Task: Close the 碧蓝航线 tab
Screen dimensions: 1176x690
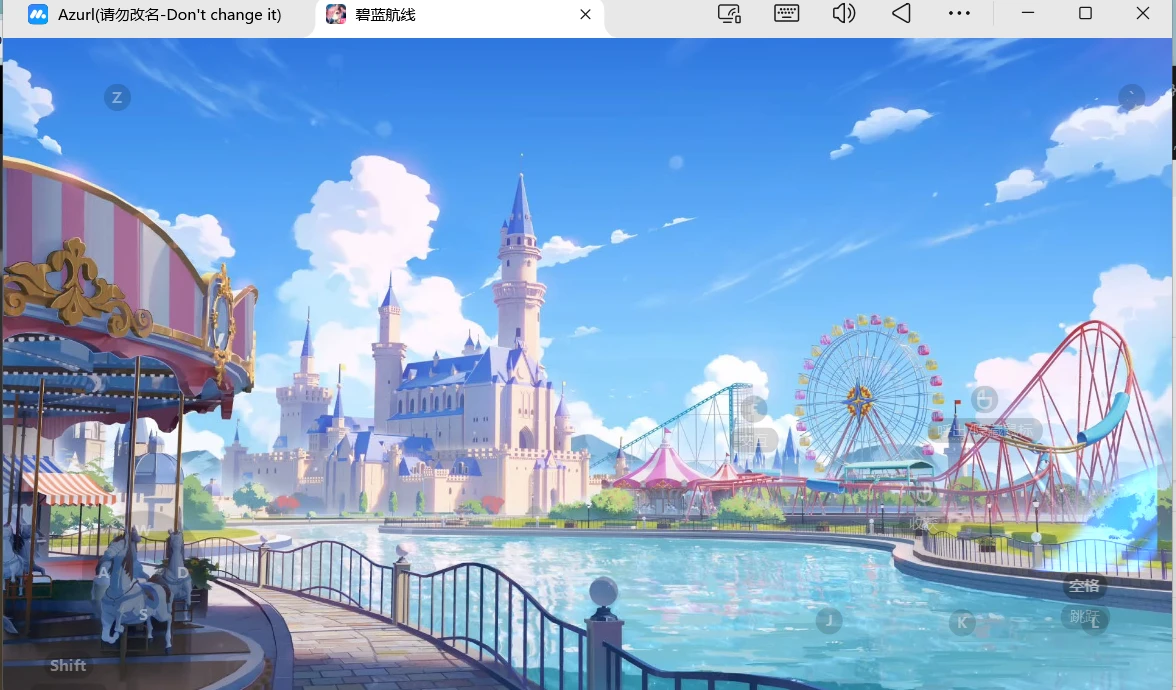Action: (586, 14)
